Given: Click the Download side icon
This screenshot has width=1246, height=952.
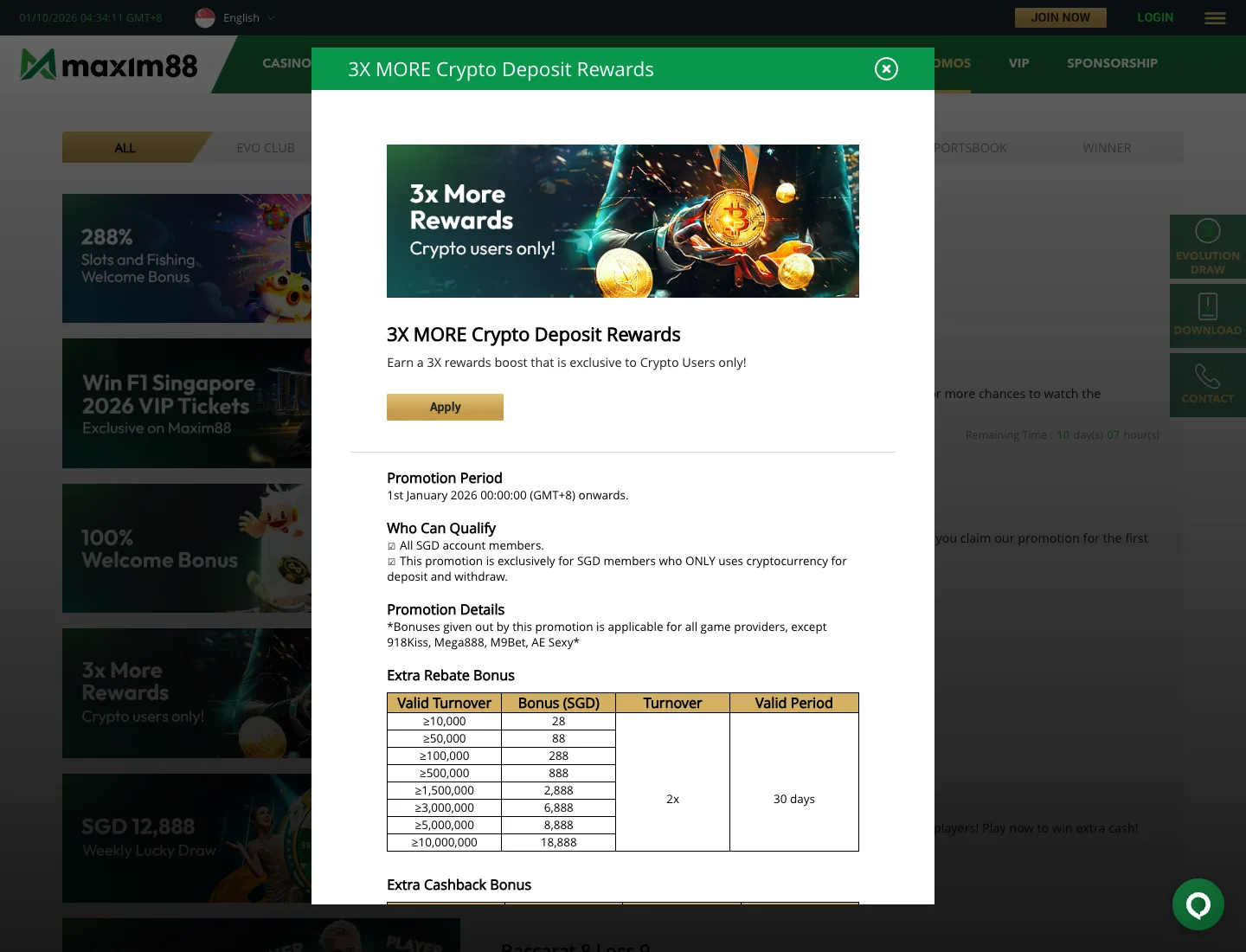Looking at the screenshot, I should pyautogui.click(x=1208, y=316).
